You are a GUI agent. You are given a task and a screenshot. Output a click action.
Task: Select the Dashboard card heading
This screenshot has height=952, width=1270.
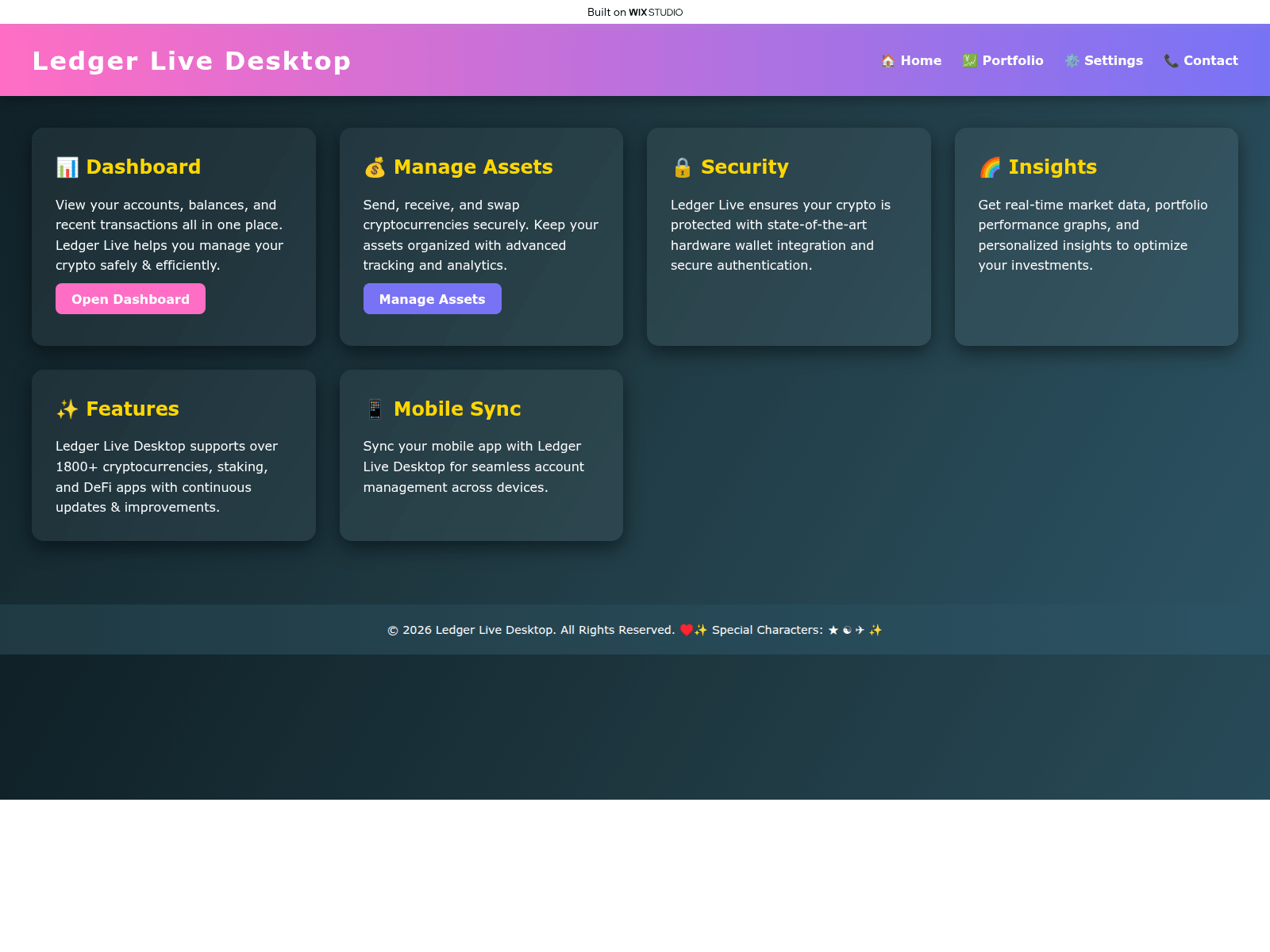129,167
